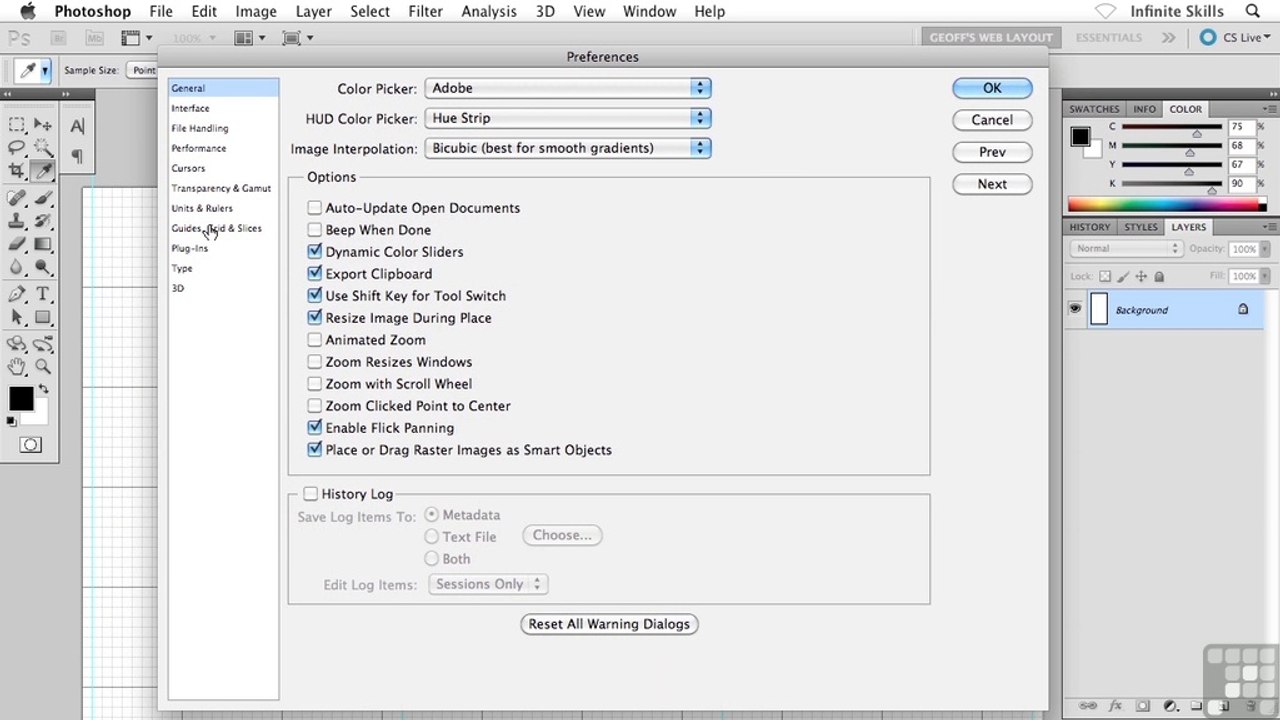Select the Crop tool
1280x720 pixels.
click(17, 171)
